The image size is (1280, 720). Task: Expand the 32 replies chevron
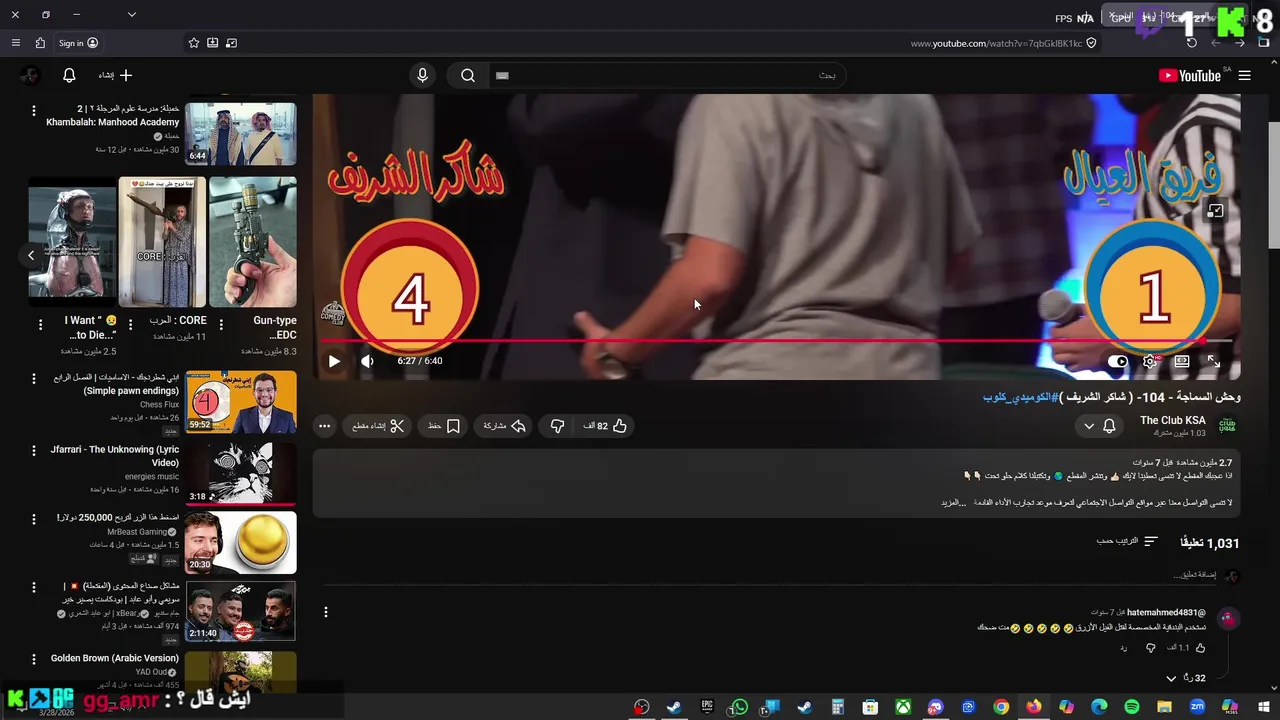pyautogui.click(x=1171, y=678)
